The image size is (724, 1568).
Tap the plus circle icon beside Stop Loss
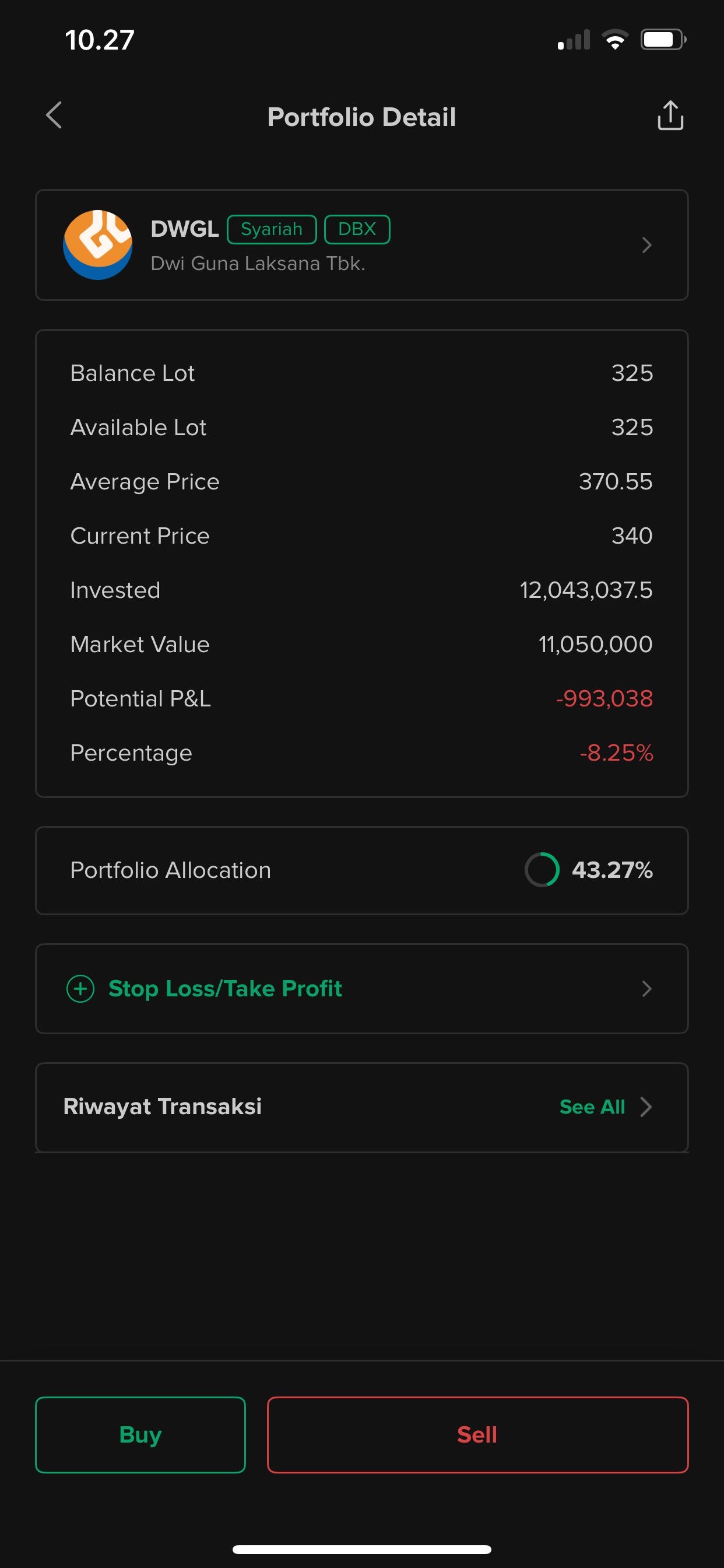click(x=80, y=989)
